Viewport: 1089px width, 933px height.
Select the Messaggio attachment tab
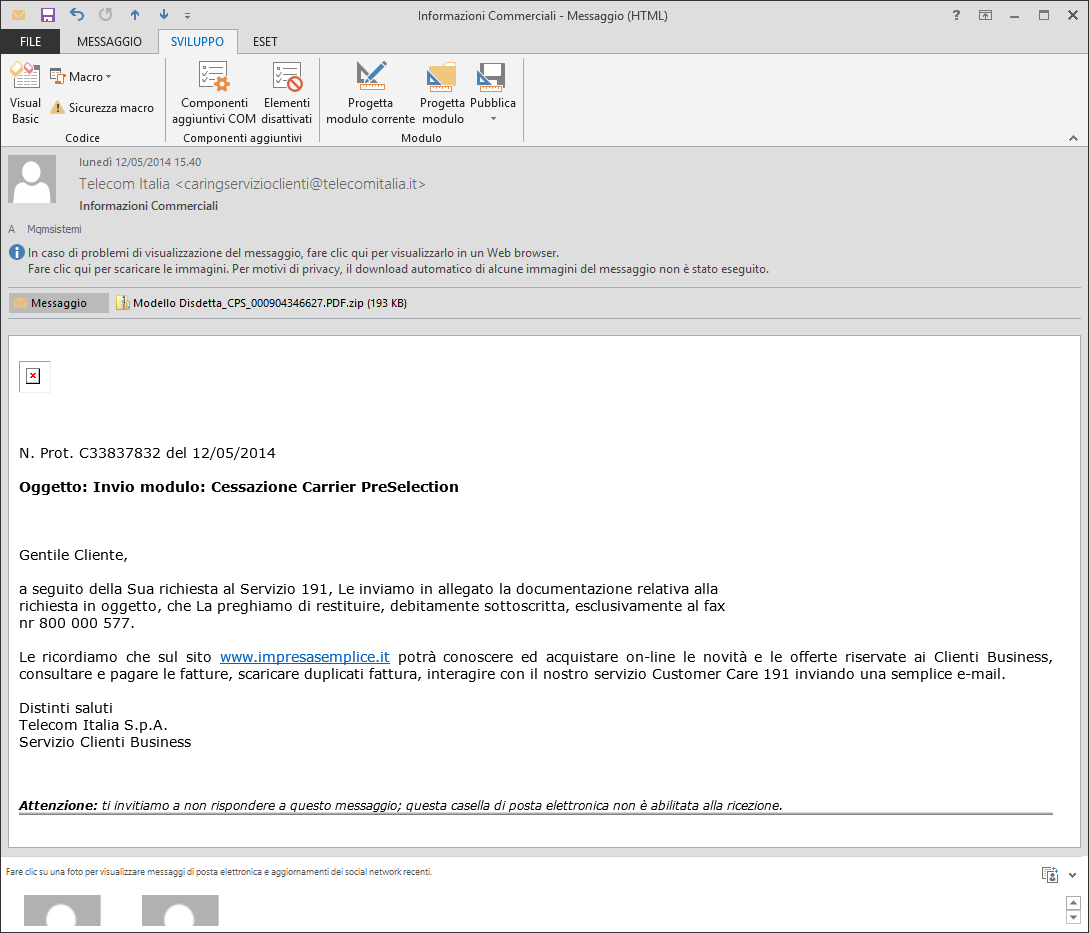point(58,303)
